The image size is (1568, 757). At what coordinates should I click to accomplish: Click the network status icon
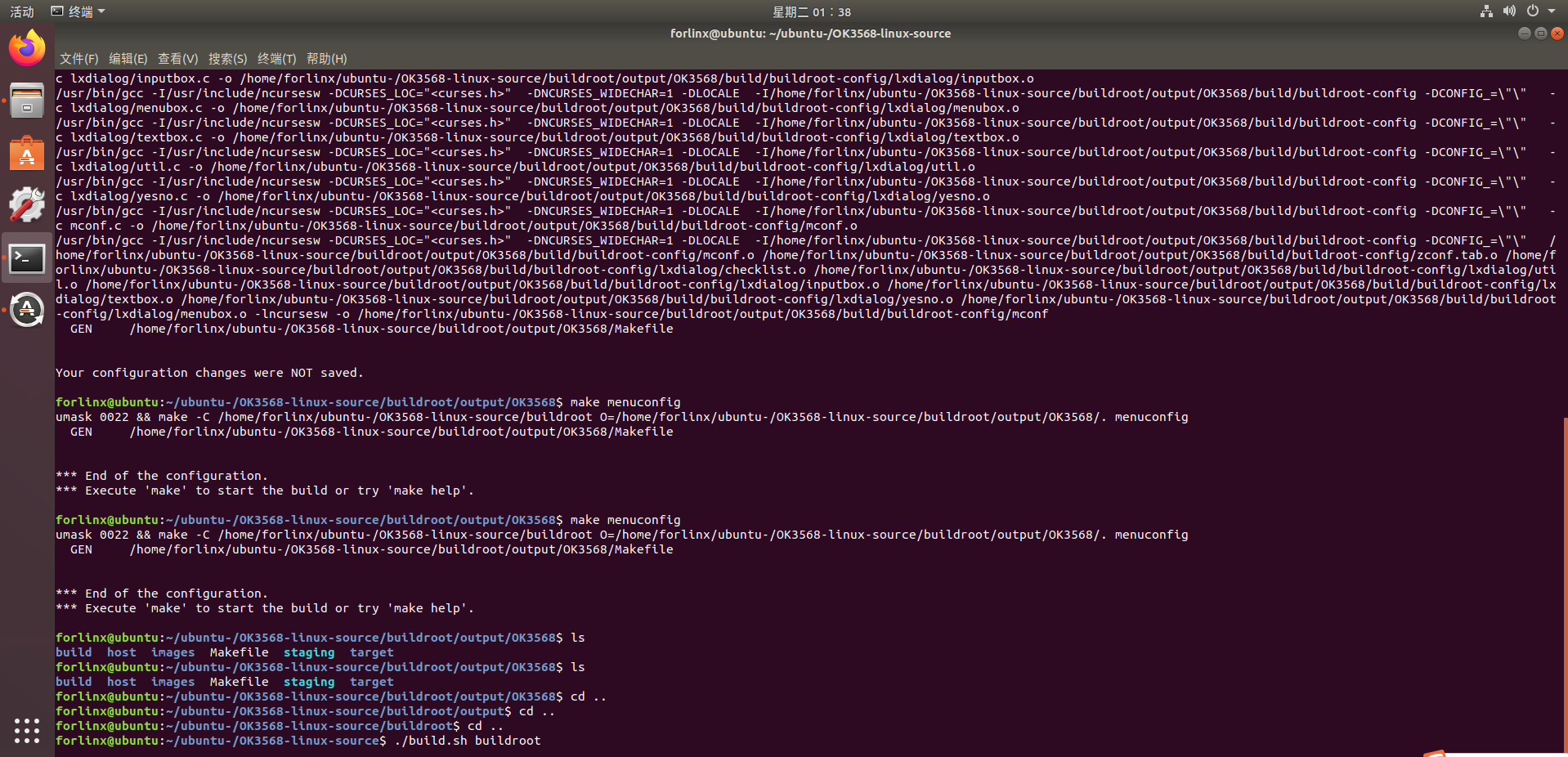coord(1486,11)
